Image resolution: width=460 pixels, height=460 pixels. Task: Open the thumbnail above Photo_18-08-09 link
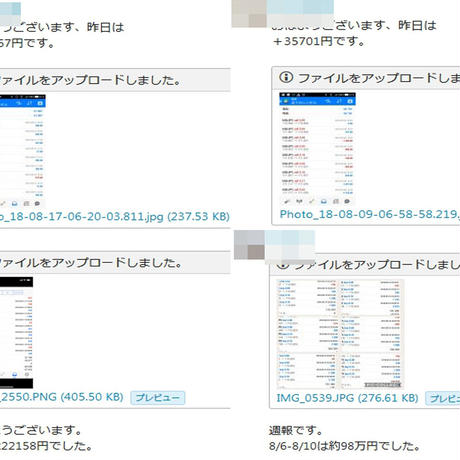tap(317, 149)
